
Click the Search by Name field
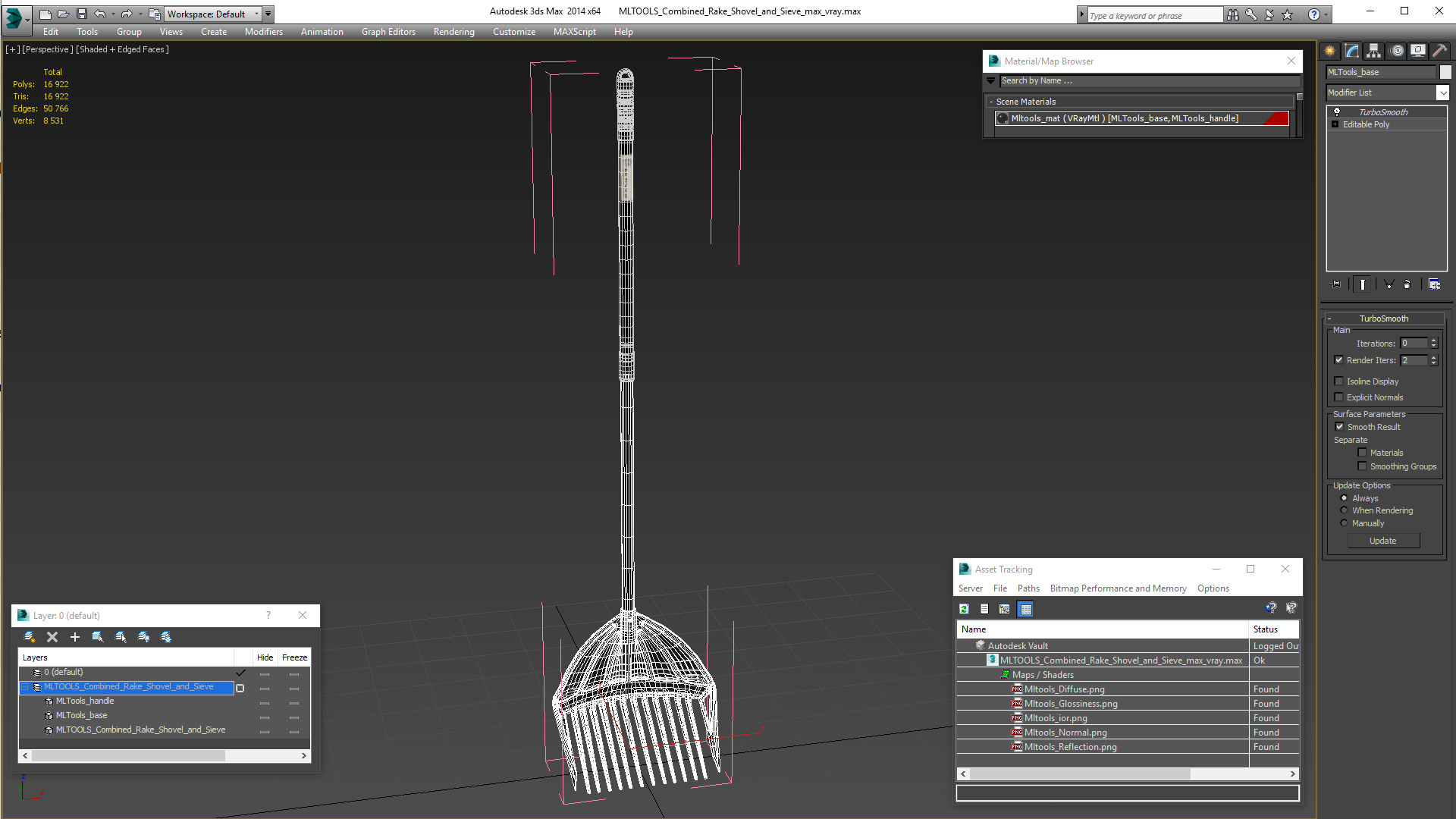tap(1148, 80)
